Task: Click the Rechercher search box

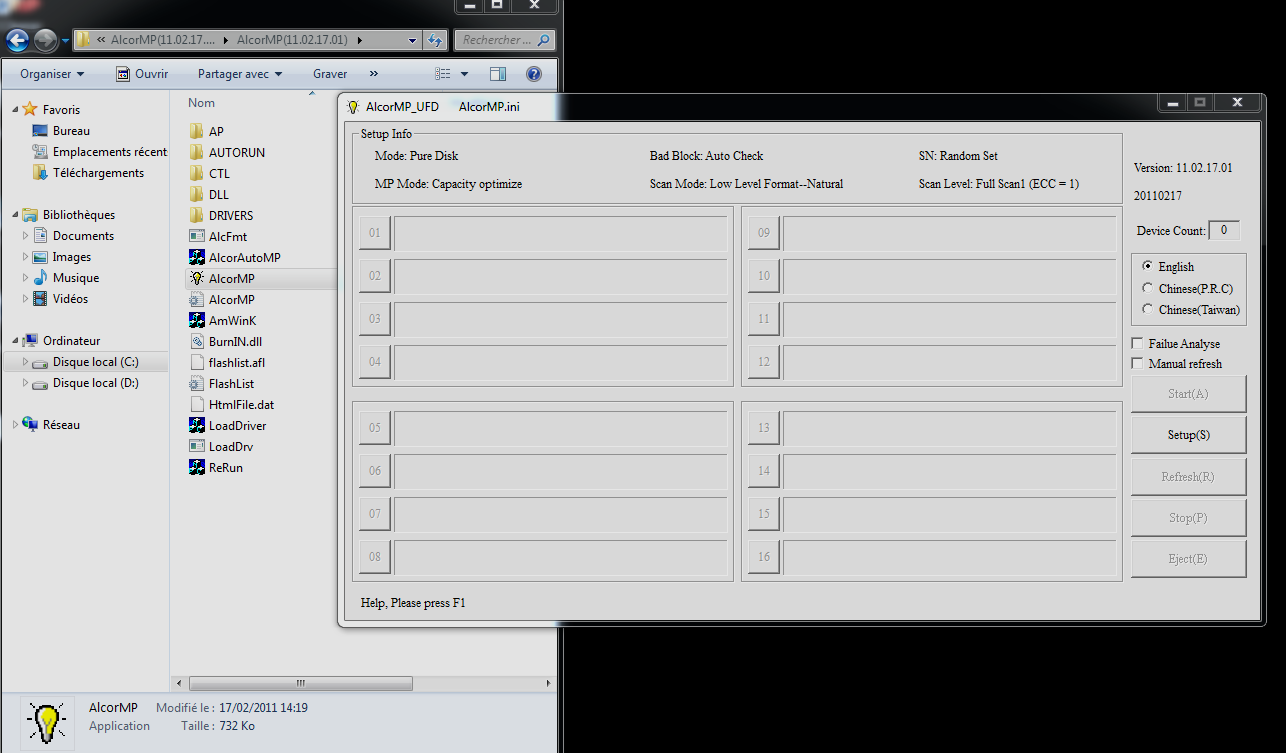Action: pos(504,40)
